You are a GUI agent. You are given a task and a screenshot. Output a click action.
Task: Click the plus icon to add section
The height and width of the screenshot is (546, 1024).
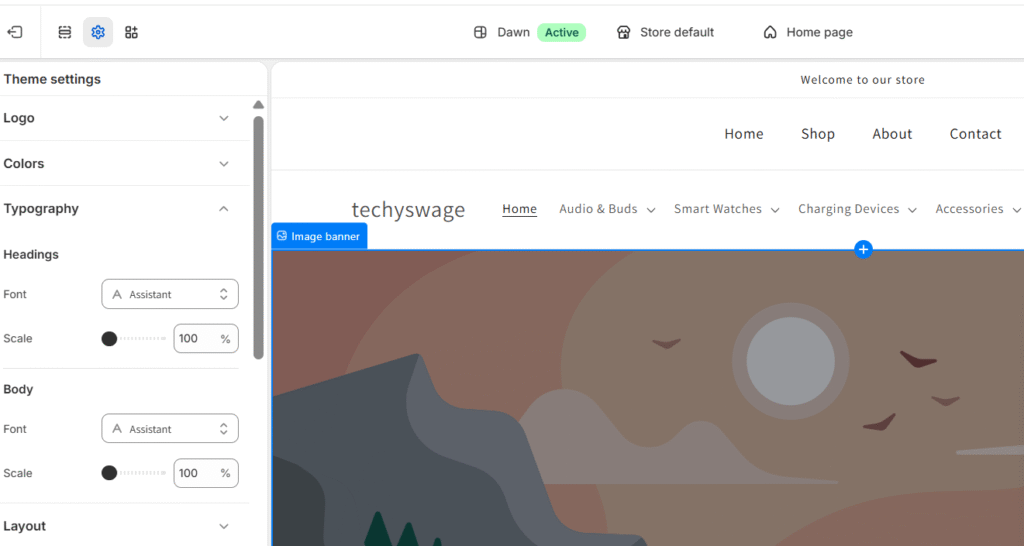click(x=863, y=249)
